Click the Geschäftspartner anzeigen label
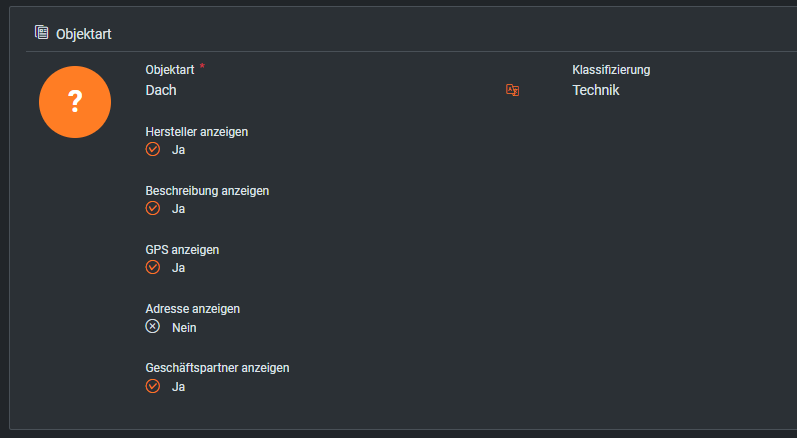This screenshot has width=797, height=438. point(217,368)
